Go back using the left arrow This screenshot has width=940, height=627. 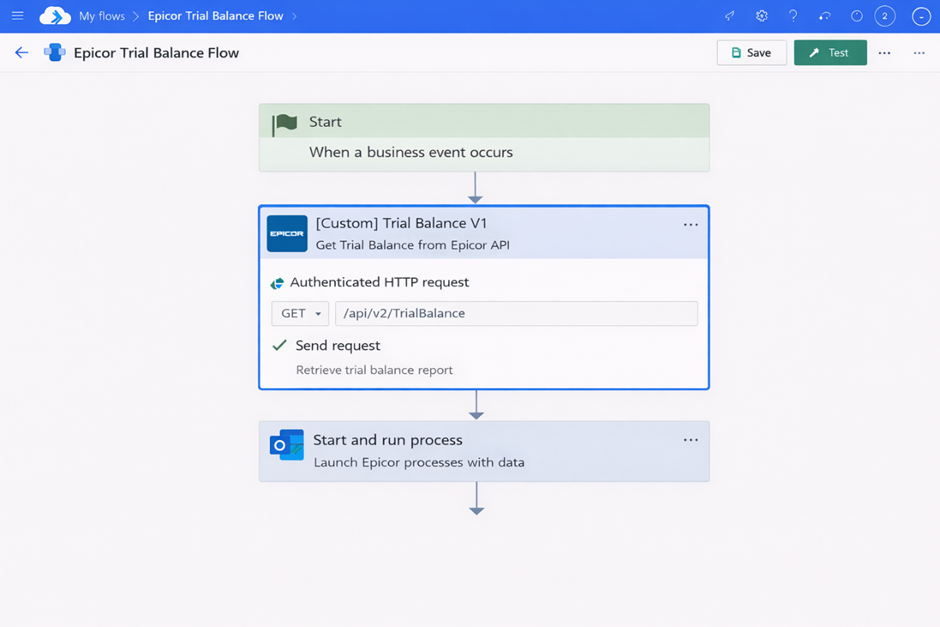click(21, 53)
